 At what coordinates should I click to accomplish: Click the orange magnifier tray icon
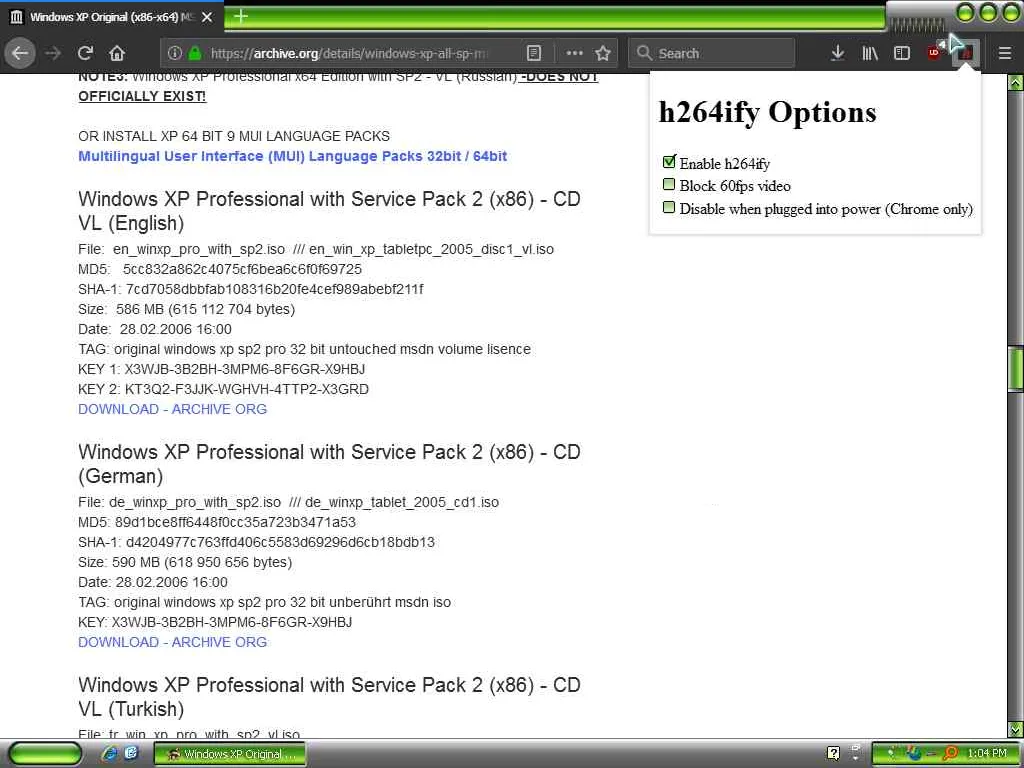(x=950, y=754)
